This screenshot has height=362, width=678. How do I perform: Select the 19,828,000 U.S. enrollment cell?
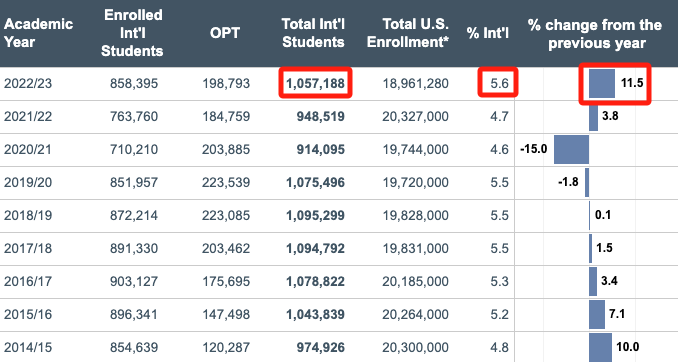tap(415, 215)
